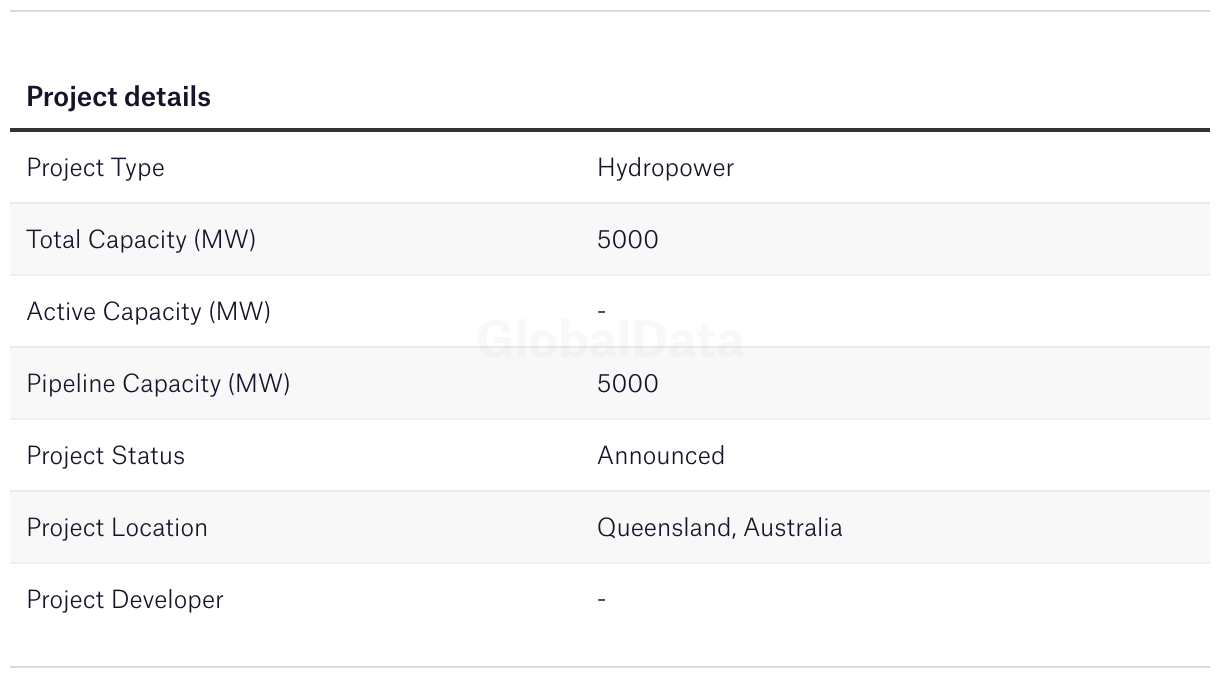Viewport: 1220px width, 678px height.
Task: Select the Total Capacity (MW) label
Action: pos(141,240)
